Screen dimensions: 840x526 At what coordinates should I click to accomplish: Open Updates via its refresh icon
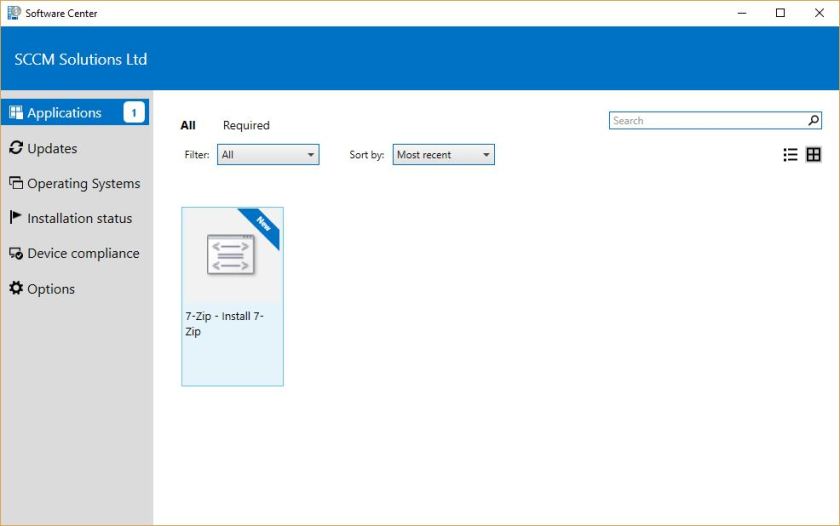click(16, 148)
